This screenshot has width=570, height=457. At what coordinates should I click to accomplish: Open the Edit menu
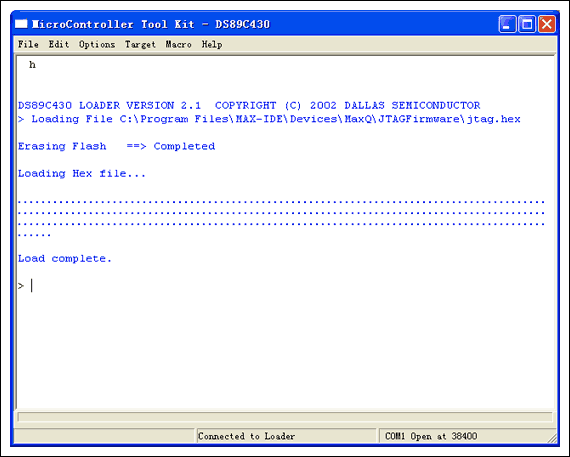(59, 44)
